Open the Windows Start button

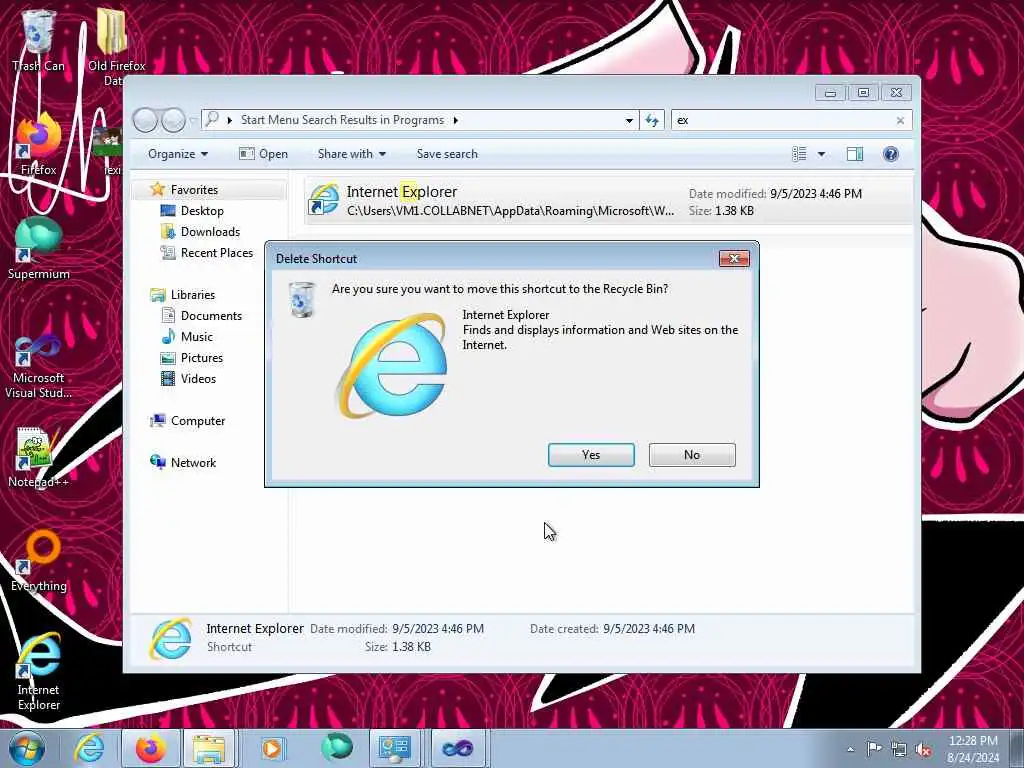pyautogui.click(x=27, y=748)
